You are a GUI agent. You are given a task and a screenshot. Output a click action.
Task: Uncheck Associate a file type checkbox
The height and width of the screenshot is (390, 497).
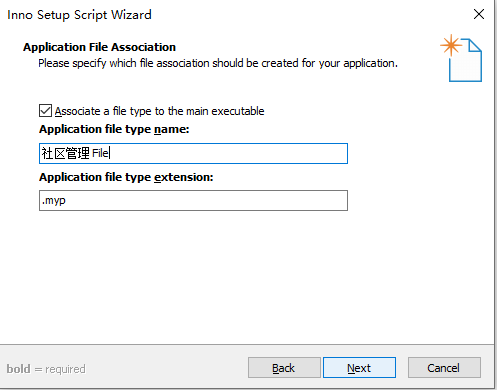tap(45, 111)
